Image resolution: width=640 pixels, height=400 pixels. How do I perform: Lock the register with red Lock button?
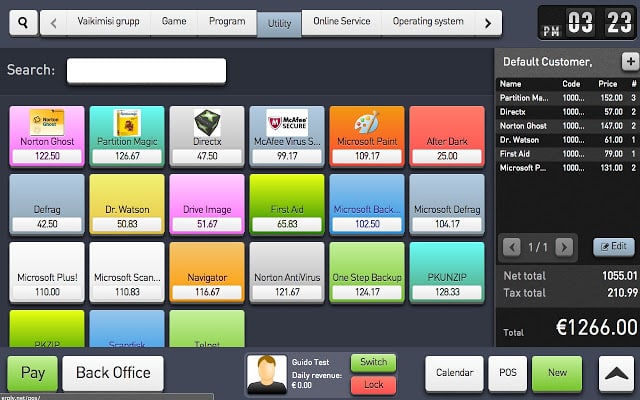click(373, 385)
